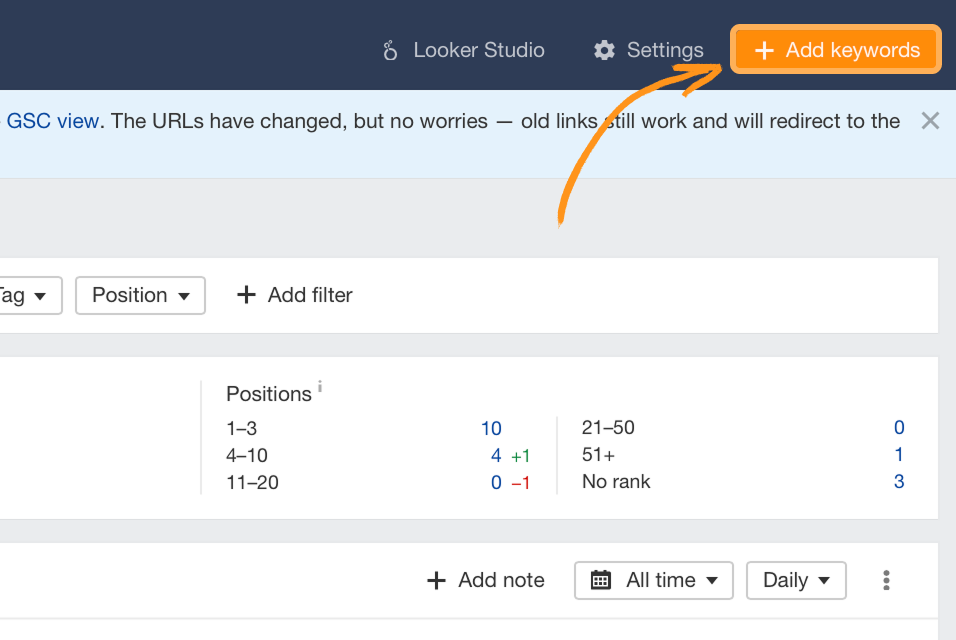Expand the All time date range selector
The width and height of the screenshot is (956, 640).
tap(654, 580)
